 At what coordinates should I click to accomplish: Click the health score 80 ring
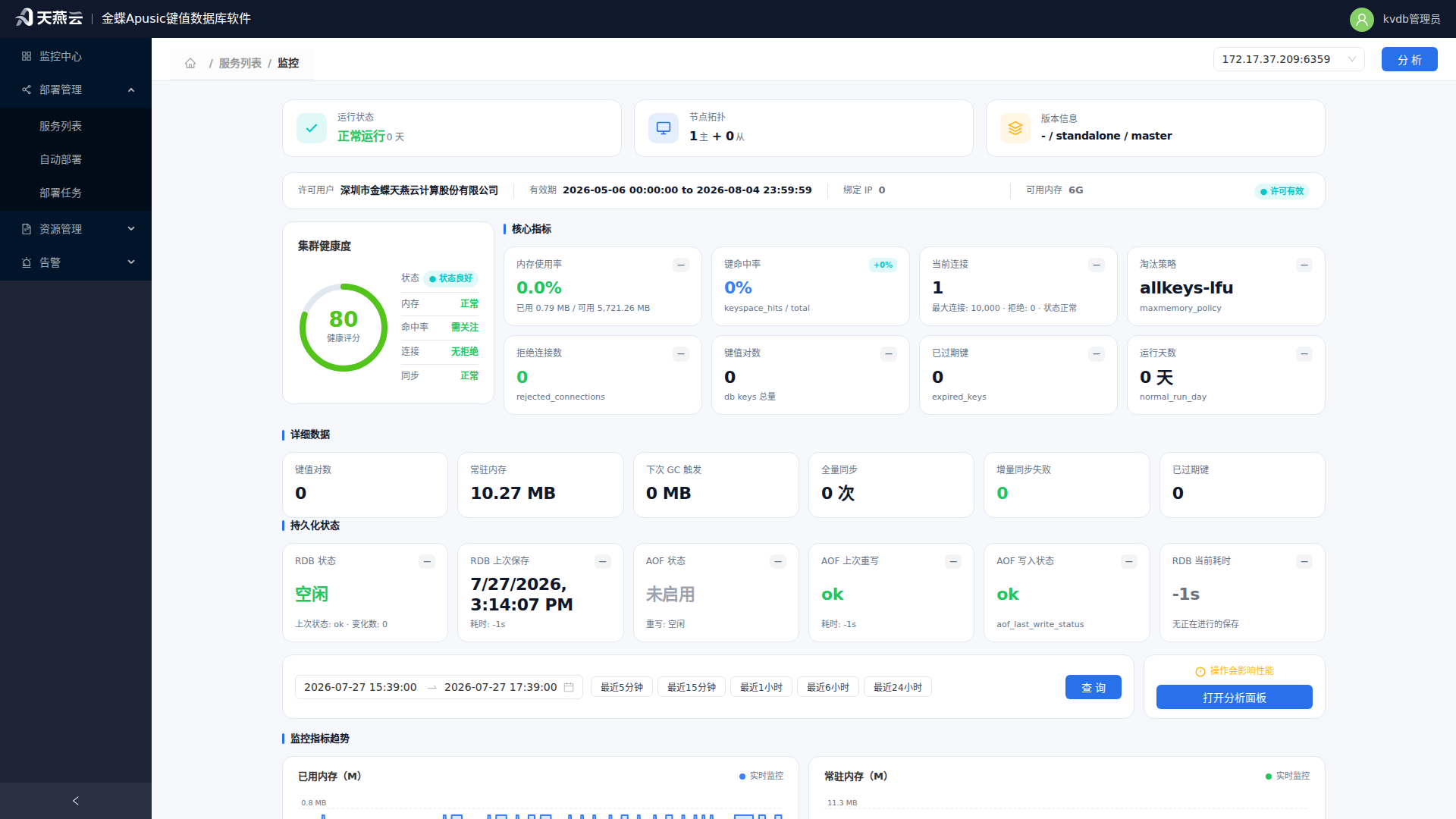(344, 328)
